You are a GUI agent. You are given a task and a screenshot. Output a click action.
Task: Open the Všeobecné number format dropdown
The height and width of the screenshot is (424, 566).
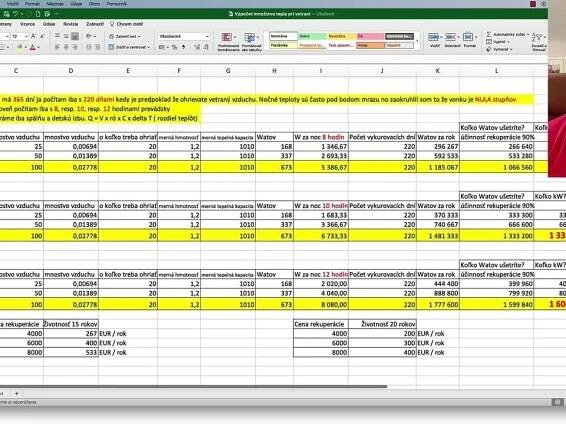click(x=207, y=36)
